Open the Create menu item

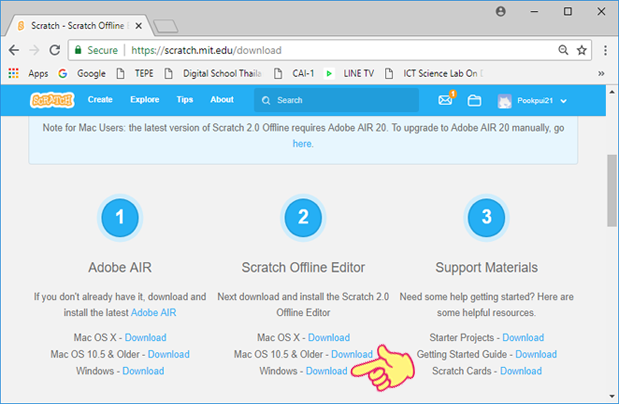(x=100, y=100)
